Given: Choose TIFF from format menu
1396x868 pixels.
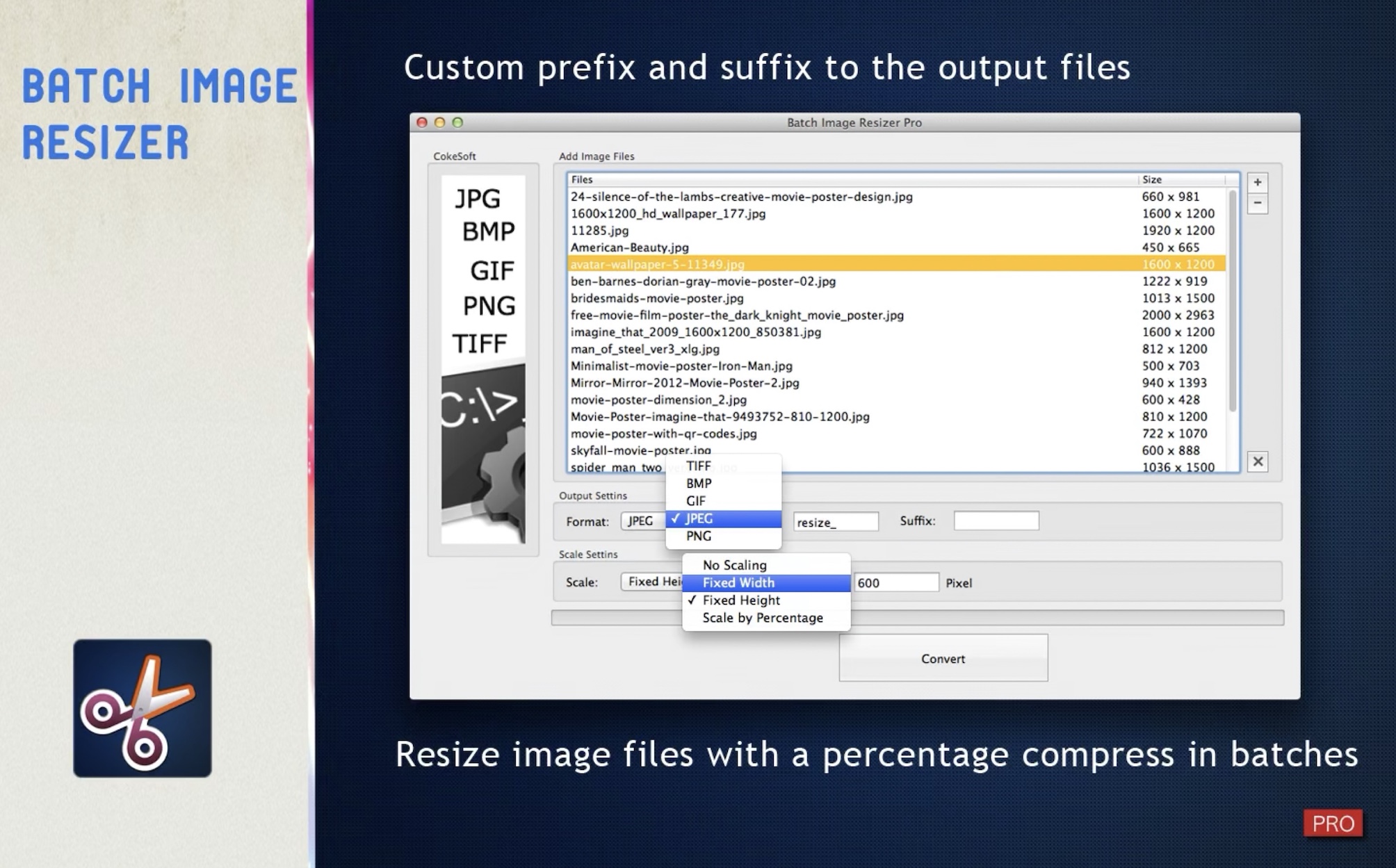Looking at the screenshot, I should pos(698,466).
